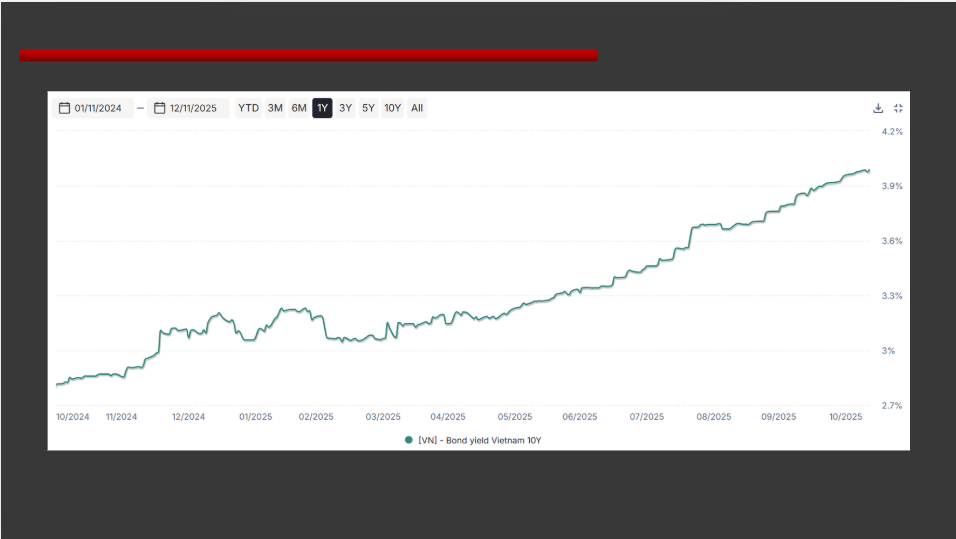Viewport: 956px width, 539px height.
Task: Click the download chart icon
Action: pos(878,108)
